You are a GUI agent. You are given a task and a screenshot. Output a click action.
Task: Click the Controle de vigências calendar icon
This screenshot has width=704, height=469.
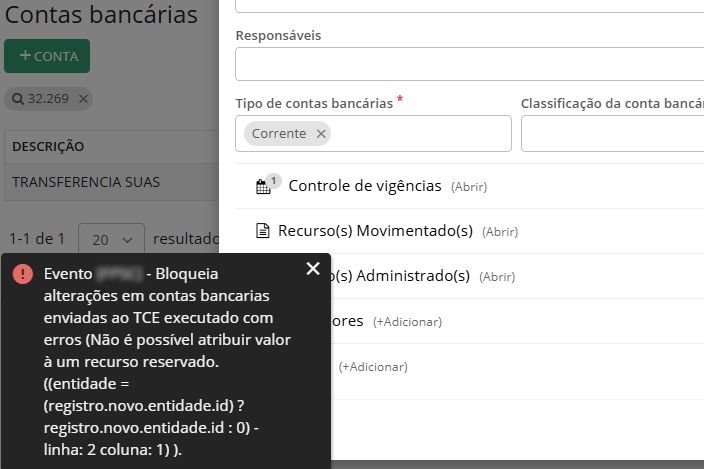(x=263, y=187)
